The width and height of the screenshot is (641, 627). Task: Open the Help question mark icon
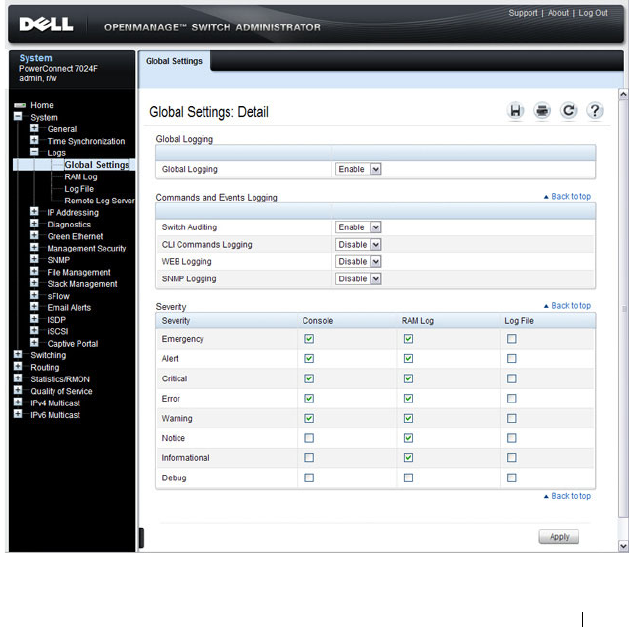pos(595,111)
